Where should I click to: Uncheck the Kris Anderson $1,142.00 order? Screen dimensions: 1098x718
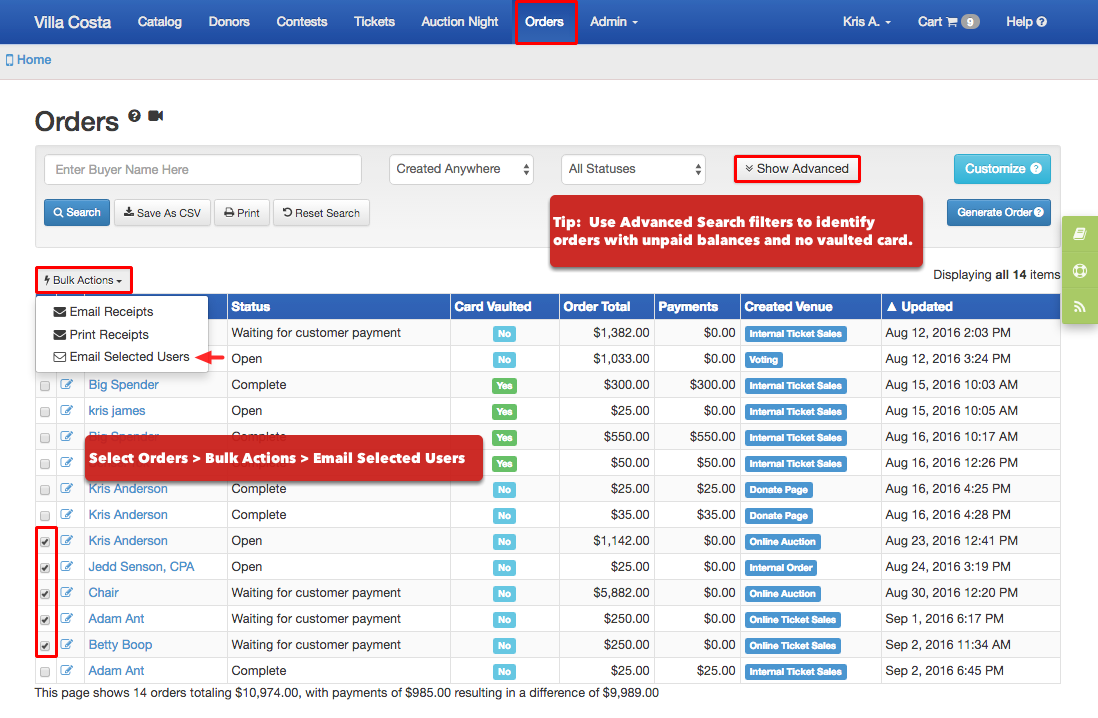(45, 541)
